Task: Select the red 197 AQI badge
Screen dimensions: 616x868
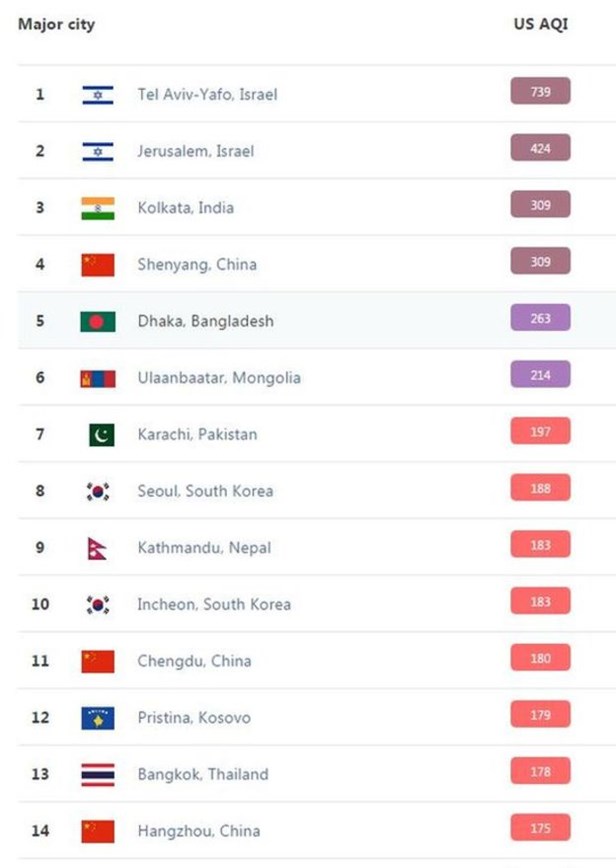Action: point(540,431)
